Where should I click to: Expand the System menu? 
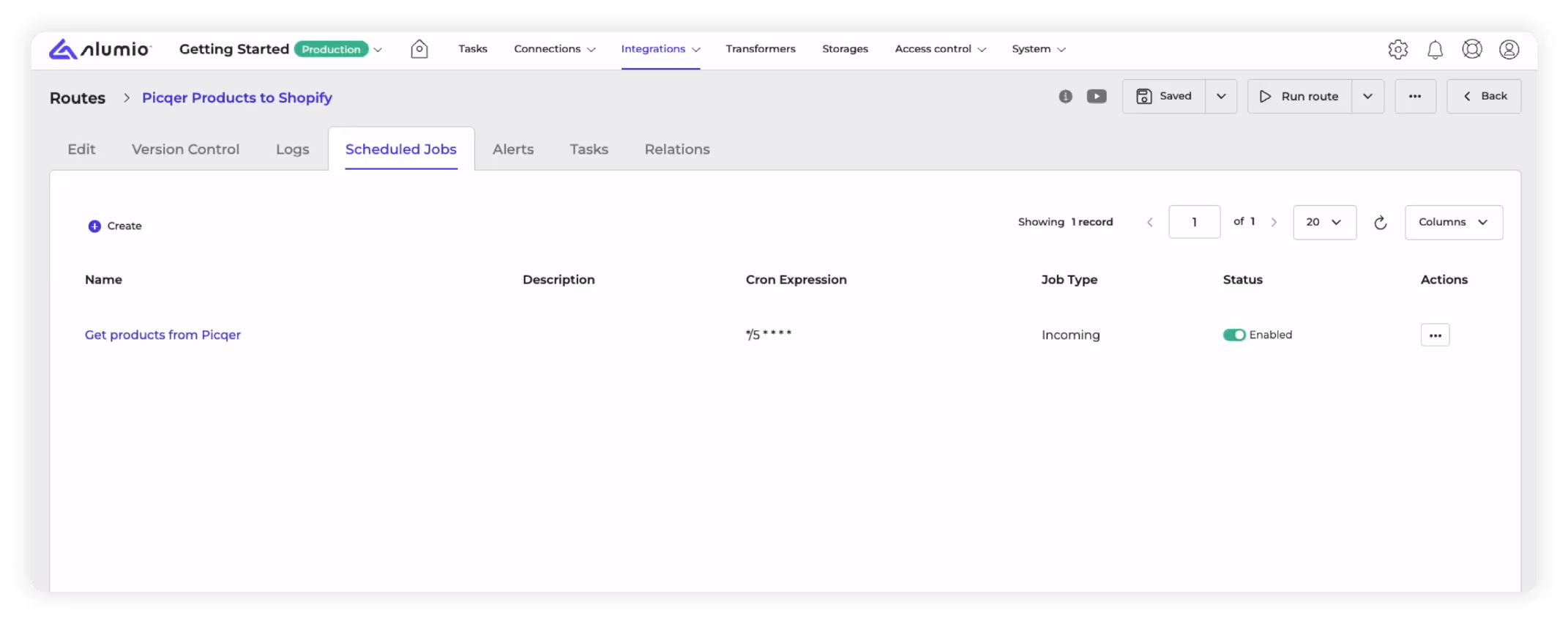tap(1038, 49)
